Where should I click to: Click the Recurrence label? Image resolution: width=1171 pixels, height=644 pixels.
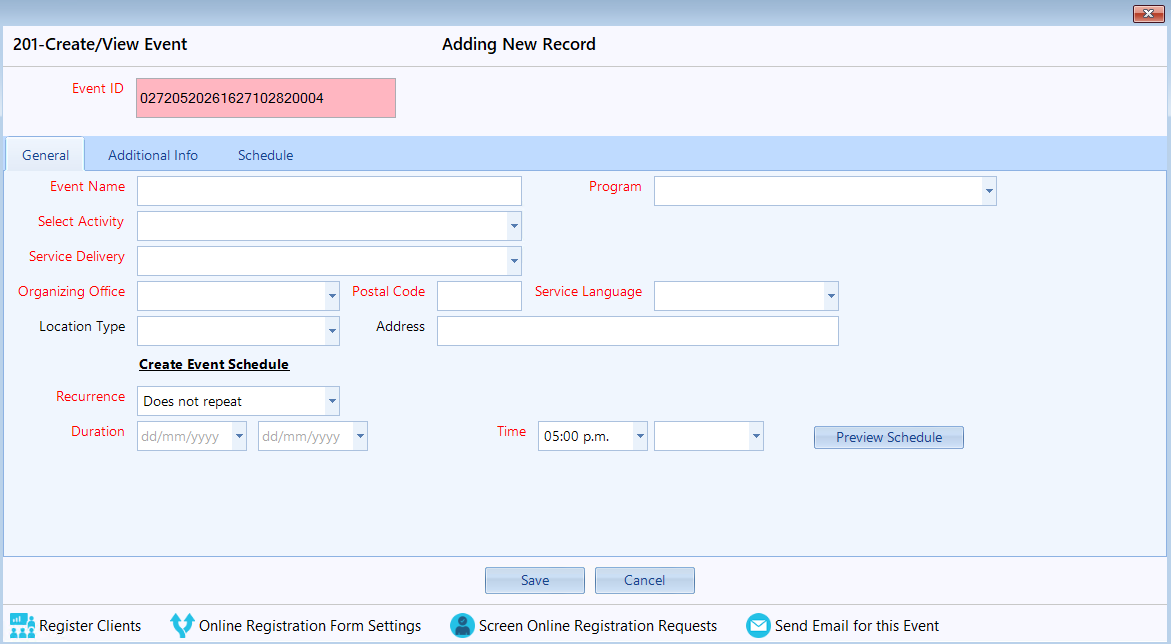tap(90, 397)
